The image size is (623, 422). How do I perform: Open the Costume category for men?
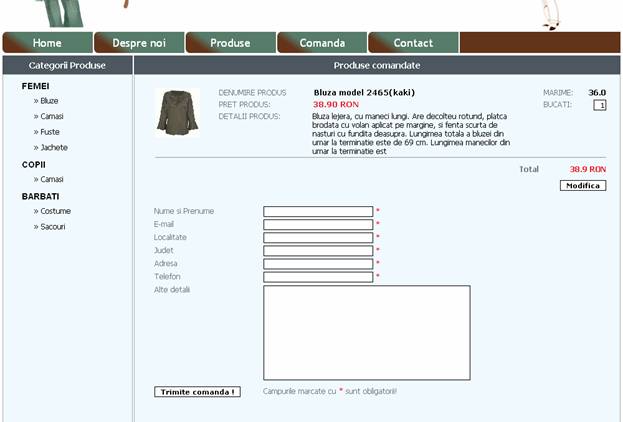(55, 211)
